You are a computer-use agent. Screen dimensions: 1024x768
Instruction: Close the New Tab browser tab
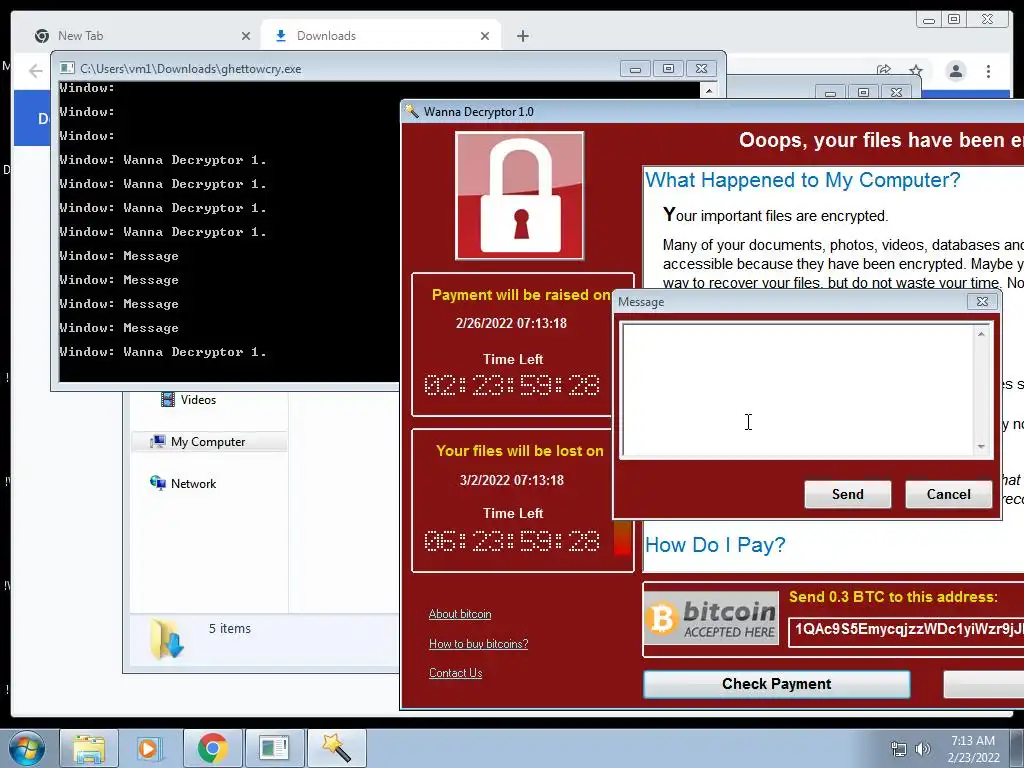(246, 37)
